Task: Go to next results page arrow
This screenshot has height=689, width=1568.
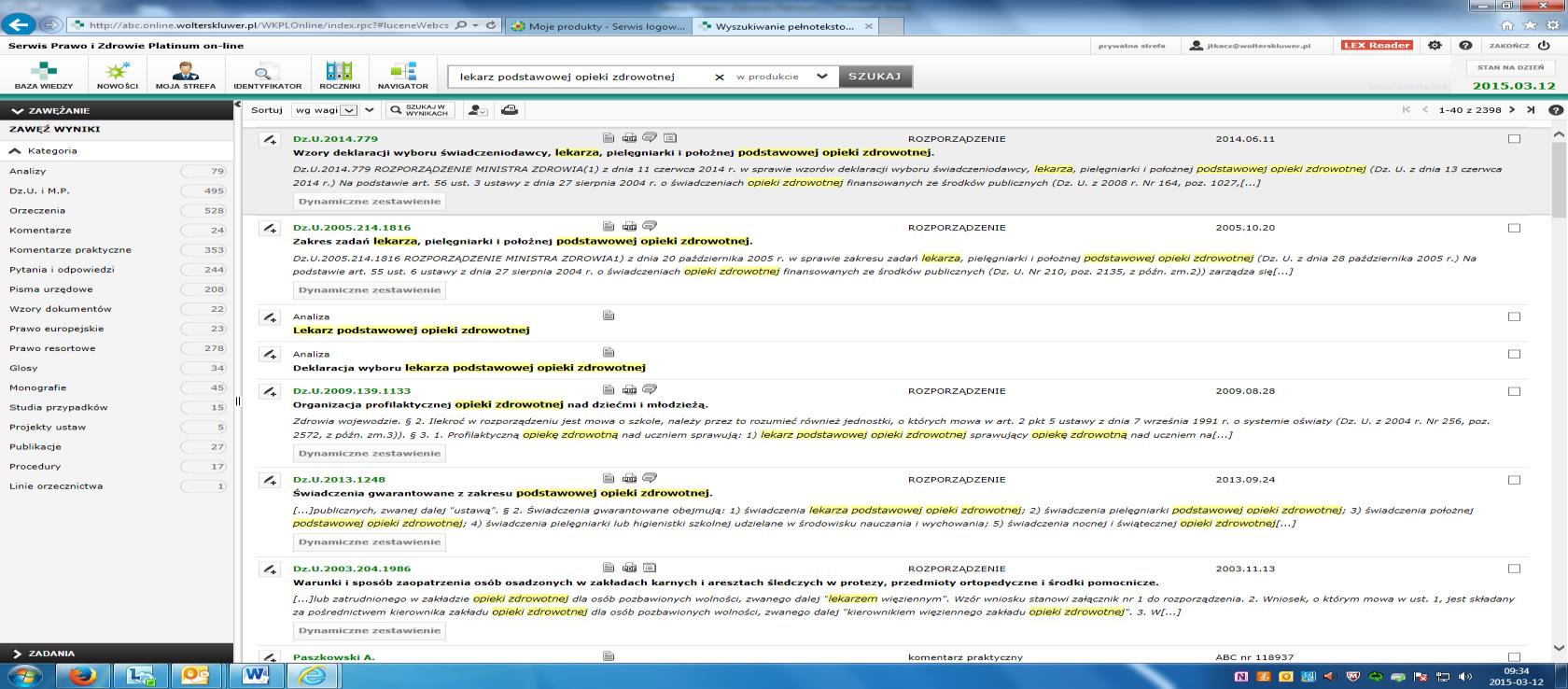Action: [1512, 109]
